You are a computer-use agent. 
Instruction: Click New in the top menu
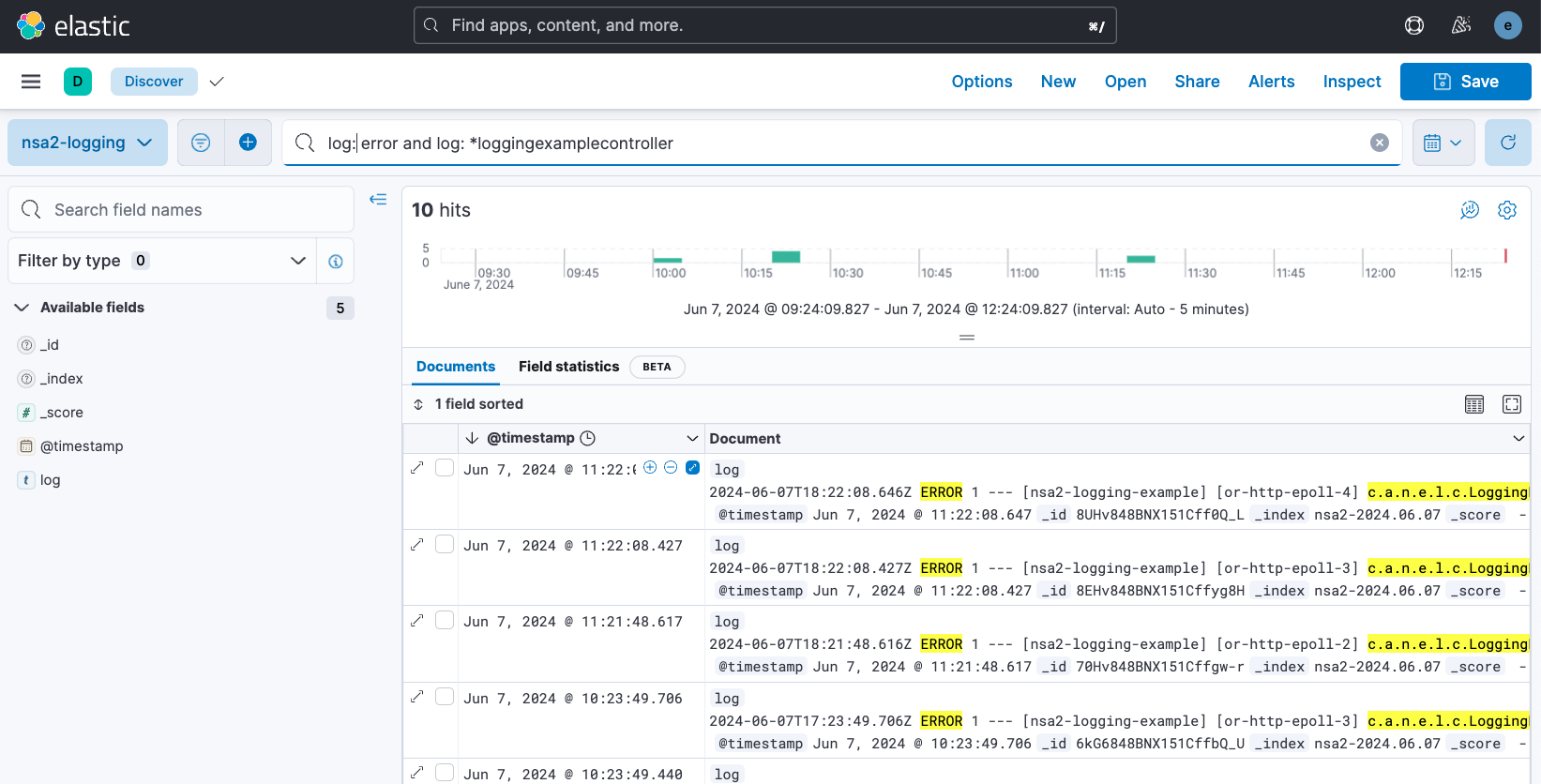[x=1058, y=82]
